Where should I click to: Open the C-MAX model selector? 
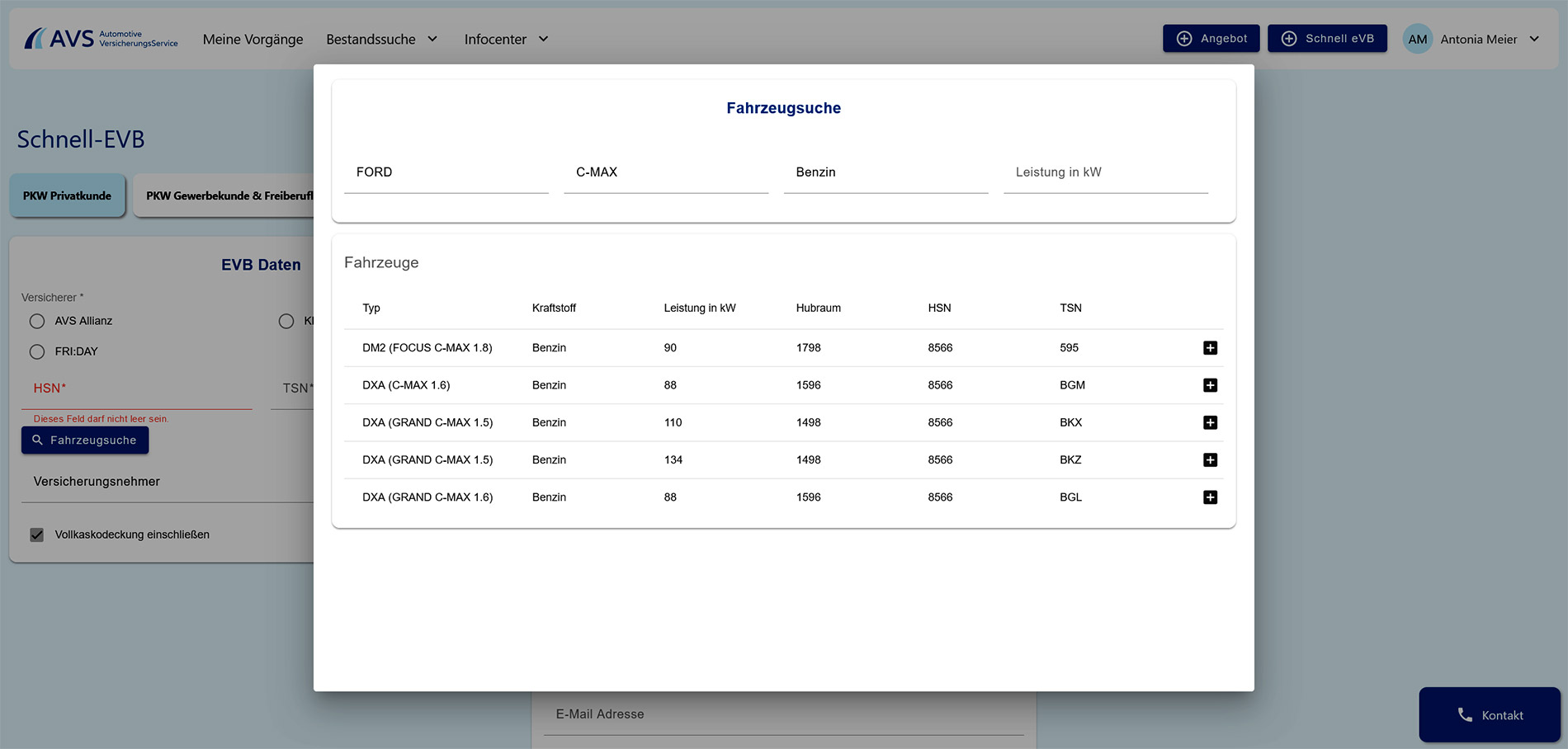(666, 172)
